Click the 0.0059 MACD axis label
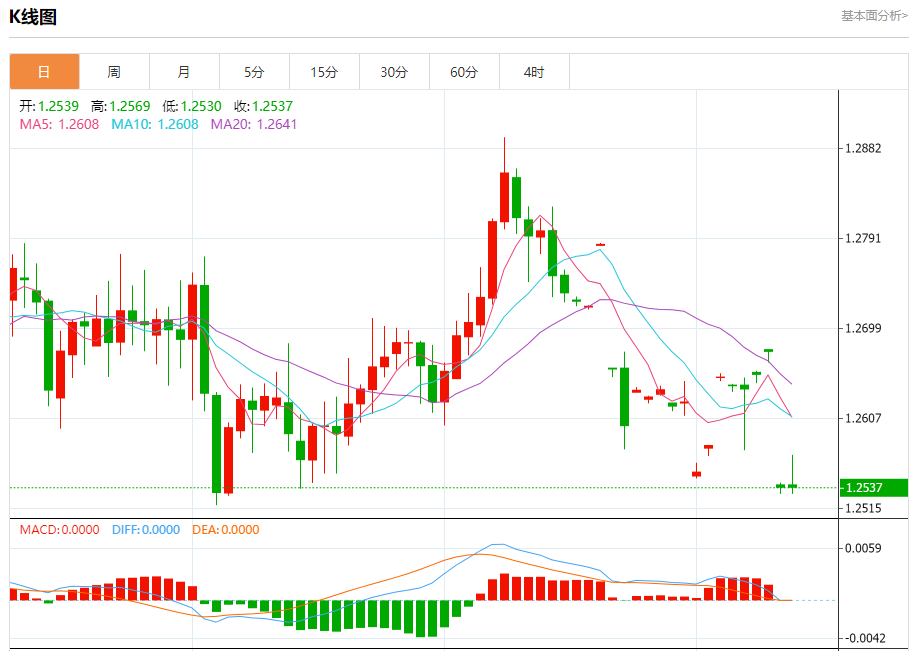Screen dimensions: 918x651 click(863, 548)
